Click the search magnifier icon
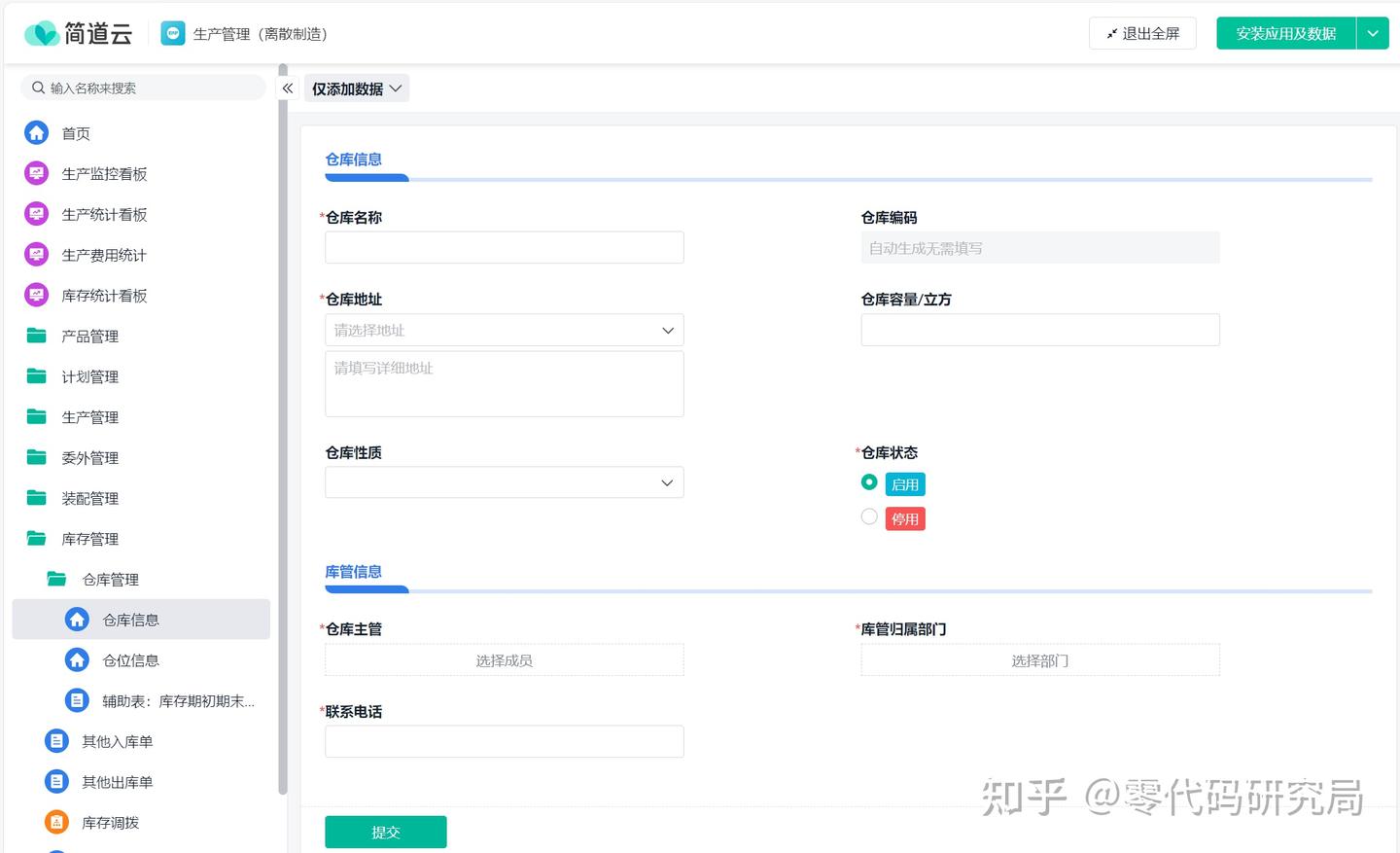This screenshot has width=1400, height=853. [x=39, y=88]
